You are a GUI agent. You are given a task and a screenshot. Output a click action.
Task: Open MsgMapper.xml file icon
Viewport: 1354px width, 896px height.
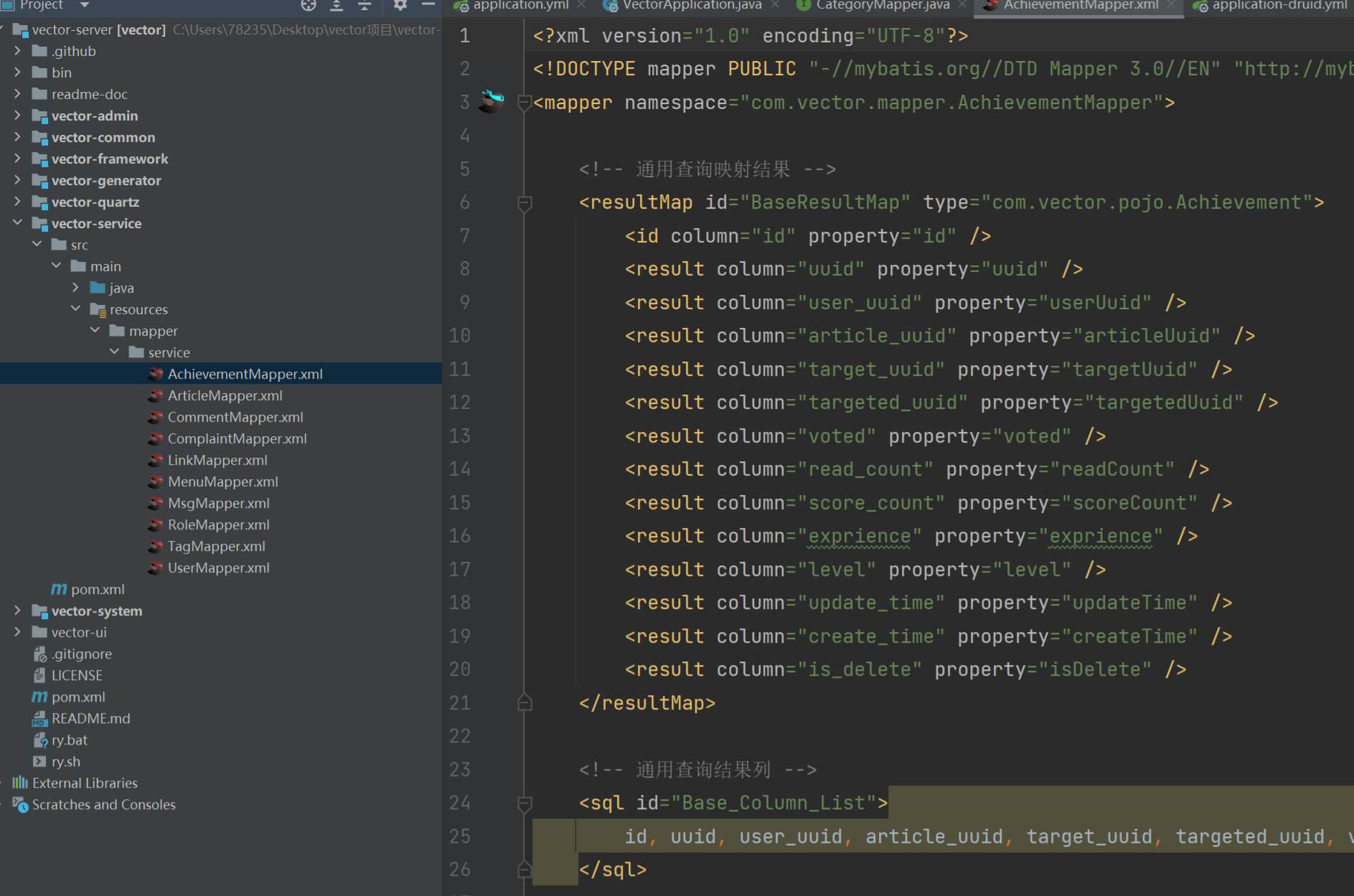point(156,503)
